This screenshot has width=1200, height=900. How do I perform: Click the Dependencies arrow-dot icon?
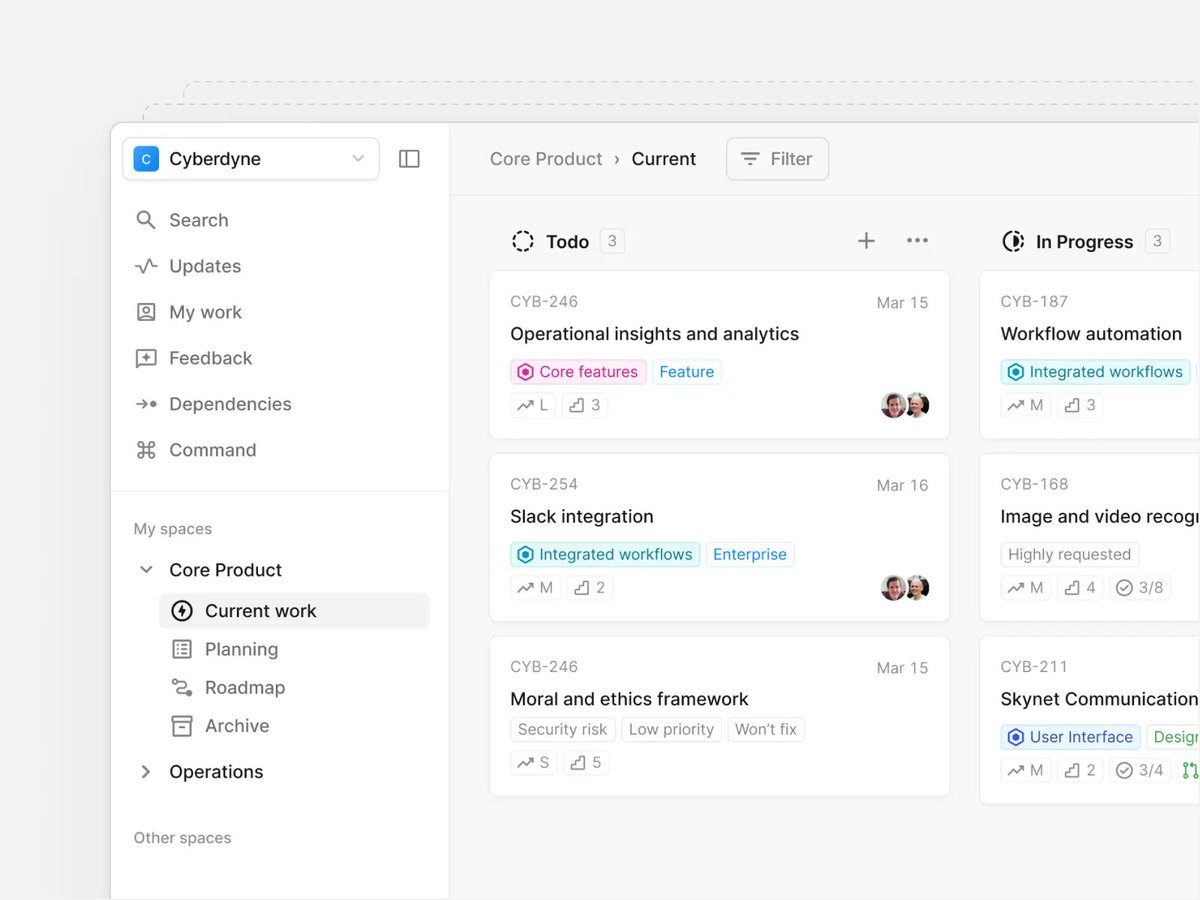click(146, 404)
